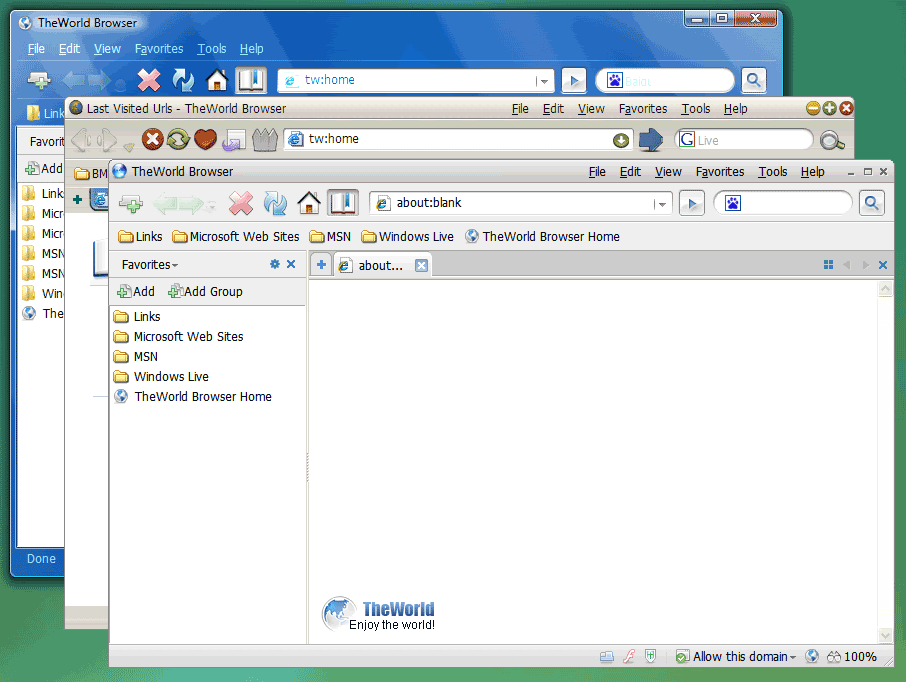Open the TheWorld Browser Home link on the favorites bar
906x682 pixels.
[x=550, y=237]
